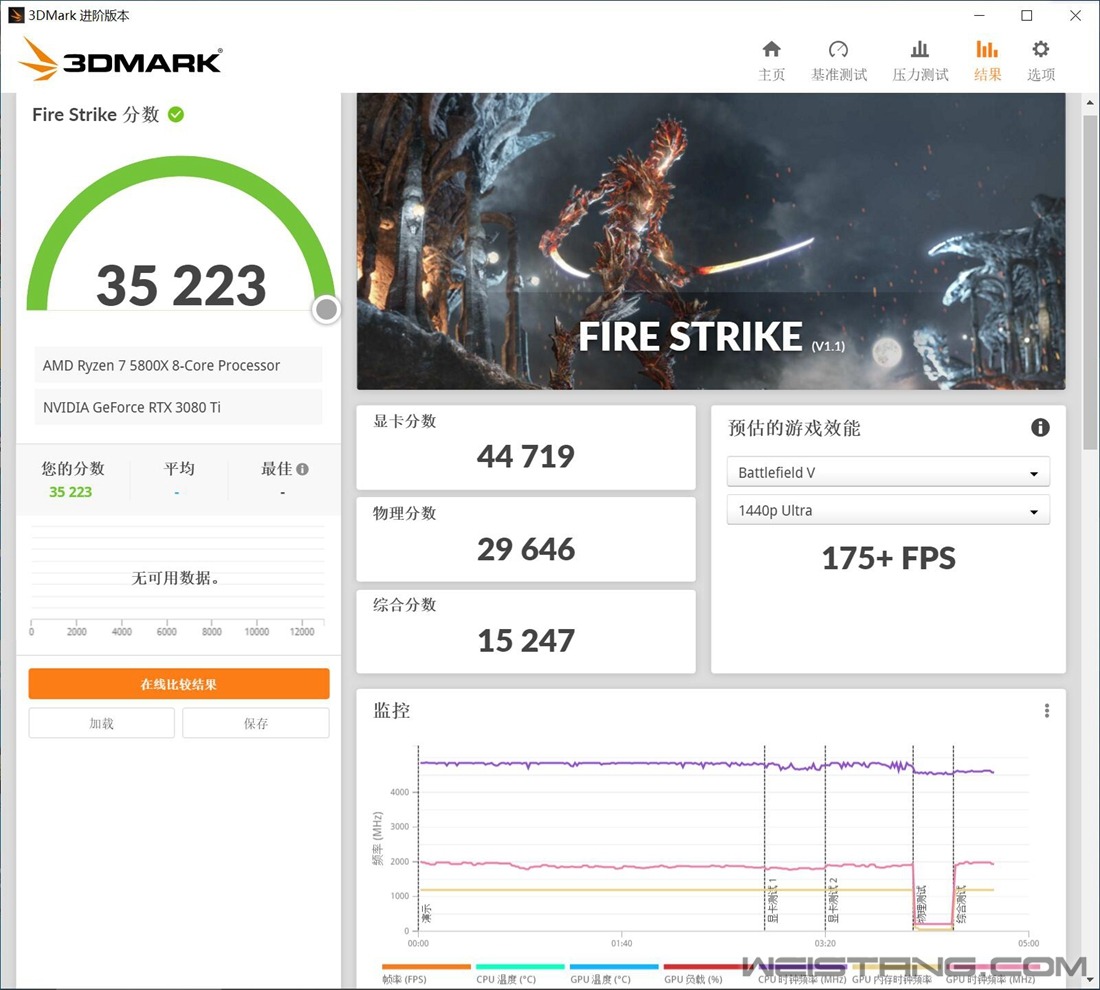Click the 3DMark logo in the header
This screenshot has height=990, width=1100.
point(119,59)
